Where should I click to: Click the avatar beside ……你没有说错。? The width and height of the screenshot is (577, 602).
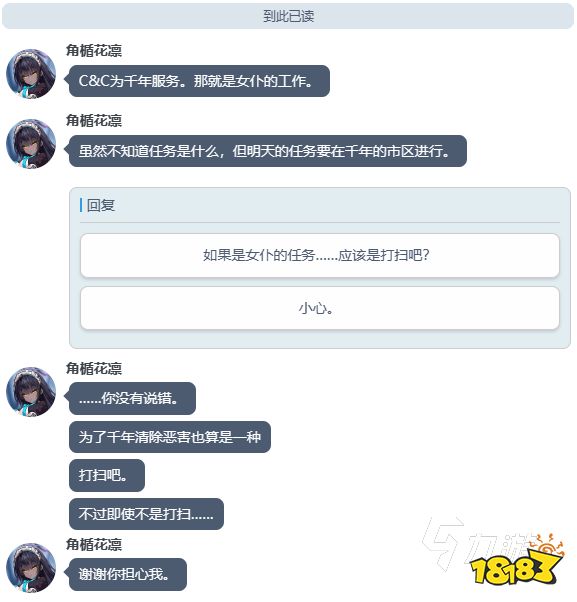(x=31, y=392)
